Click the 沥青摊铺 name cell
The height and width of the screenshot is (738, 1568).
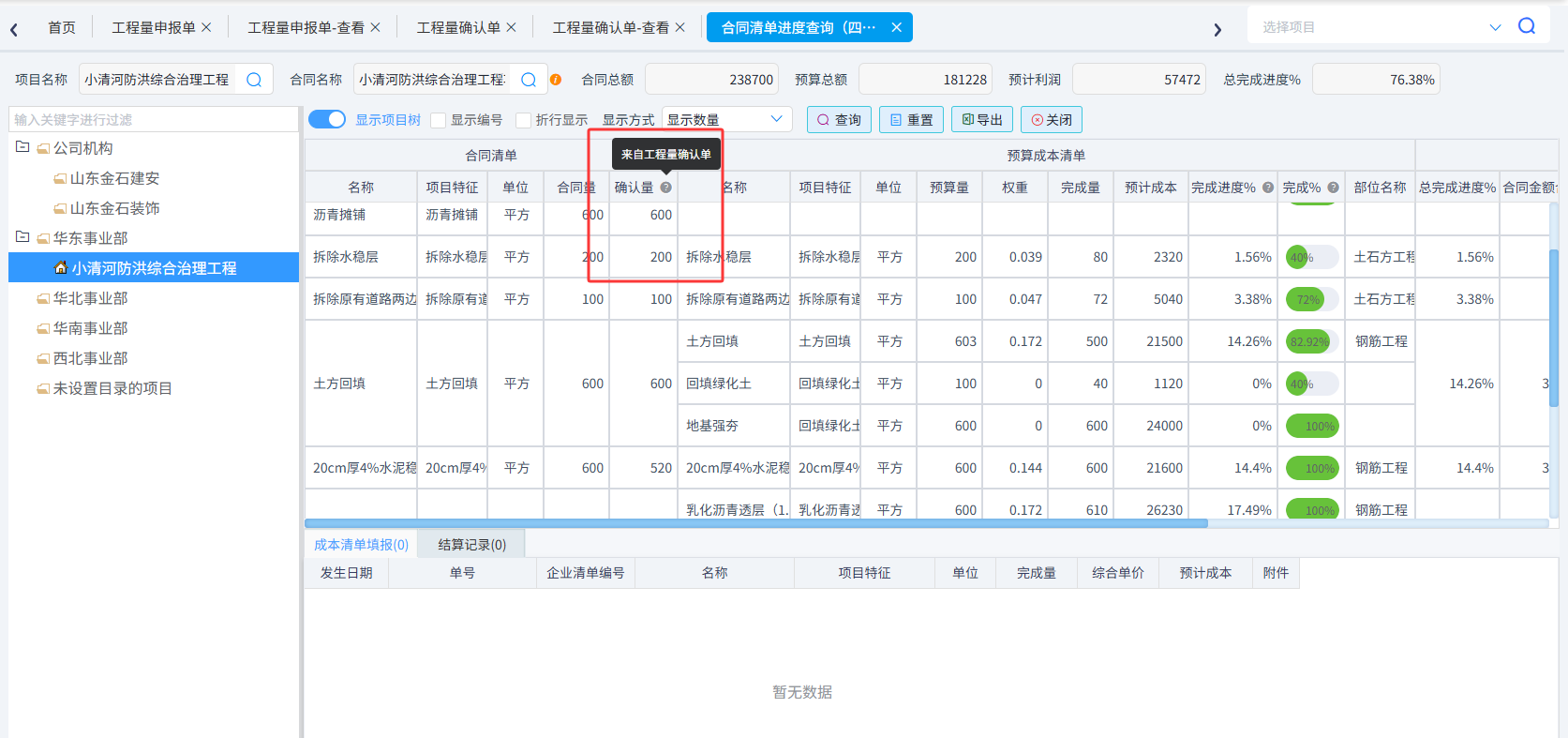361,215
